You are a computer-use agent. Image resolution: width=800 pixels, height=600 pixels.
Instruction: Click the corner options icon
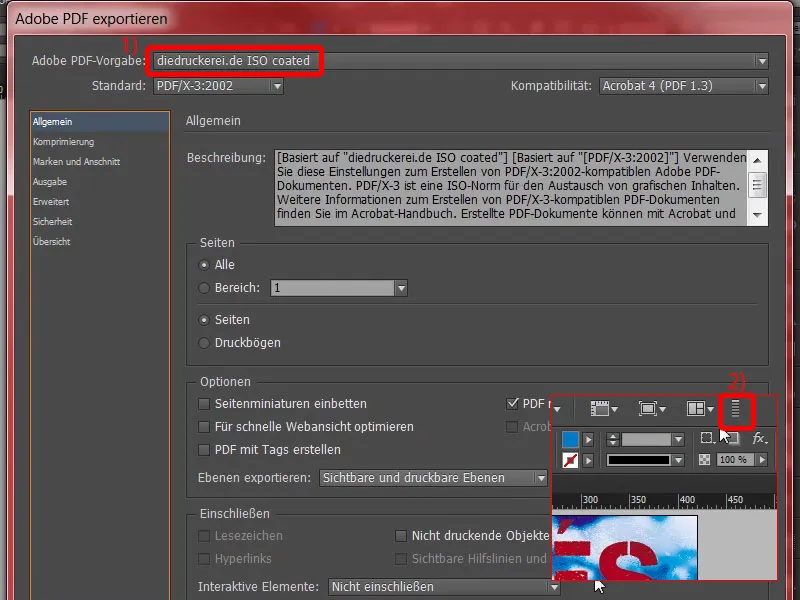coord(707,438)
